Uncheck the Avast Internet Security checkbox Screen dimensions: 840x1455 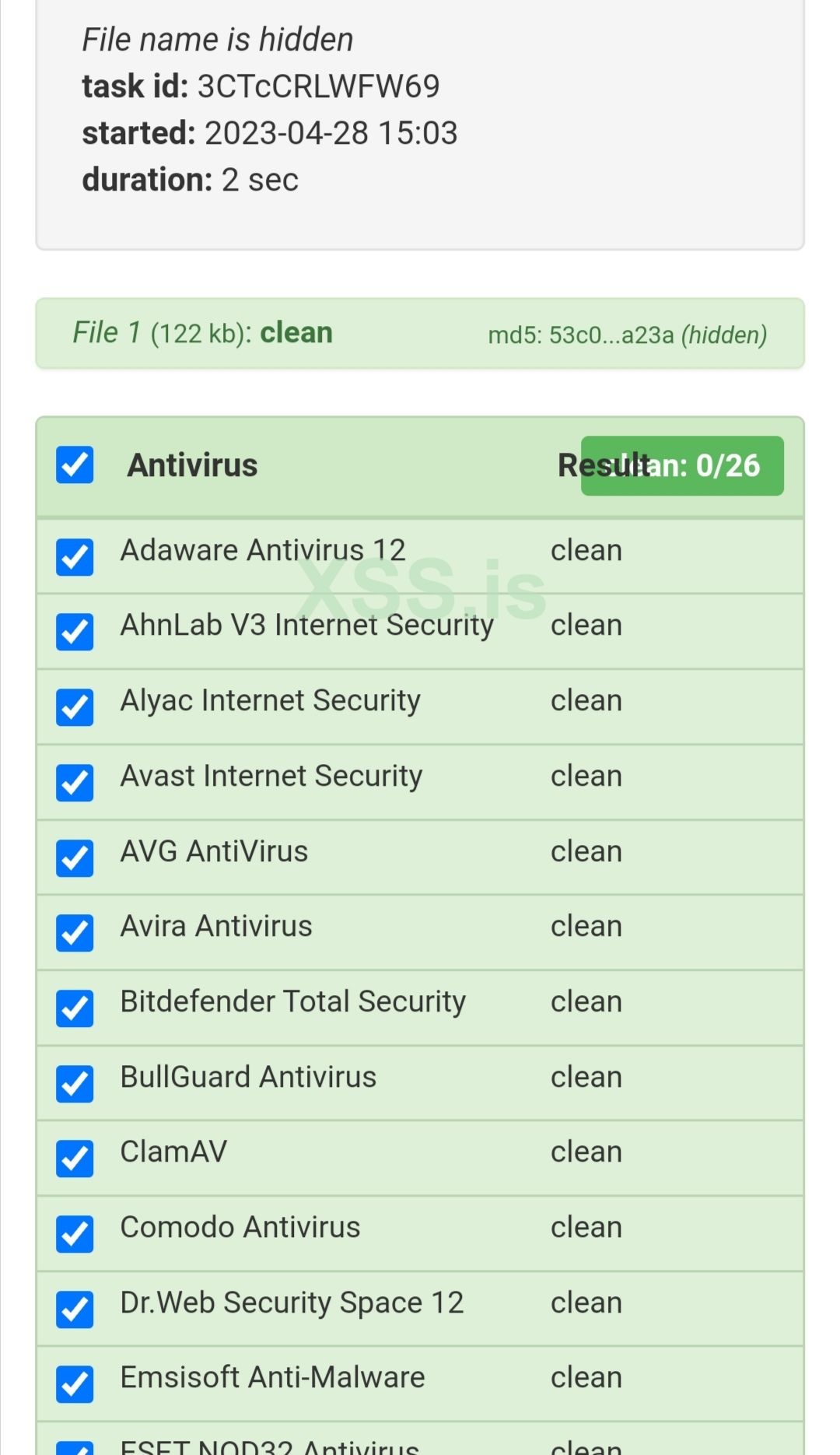tap(75, 783)
